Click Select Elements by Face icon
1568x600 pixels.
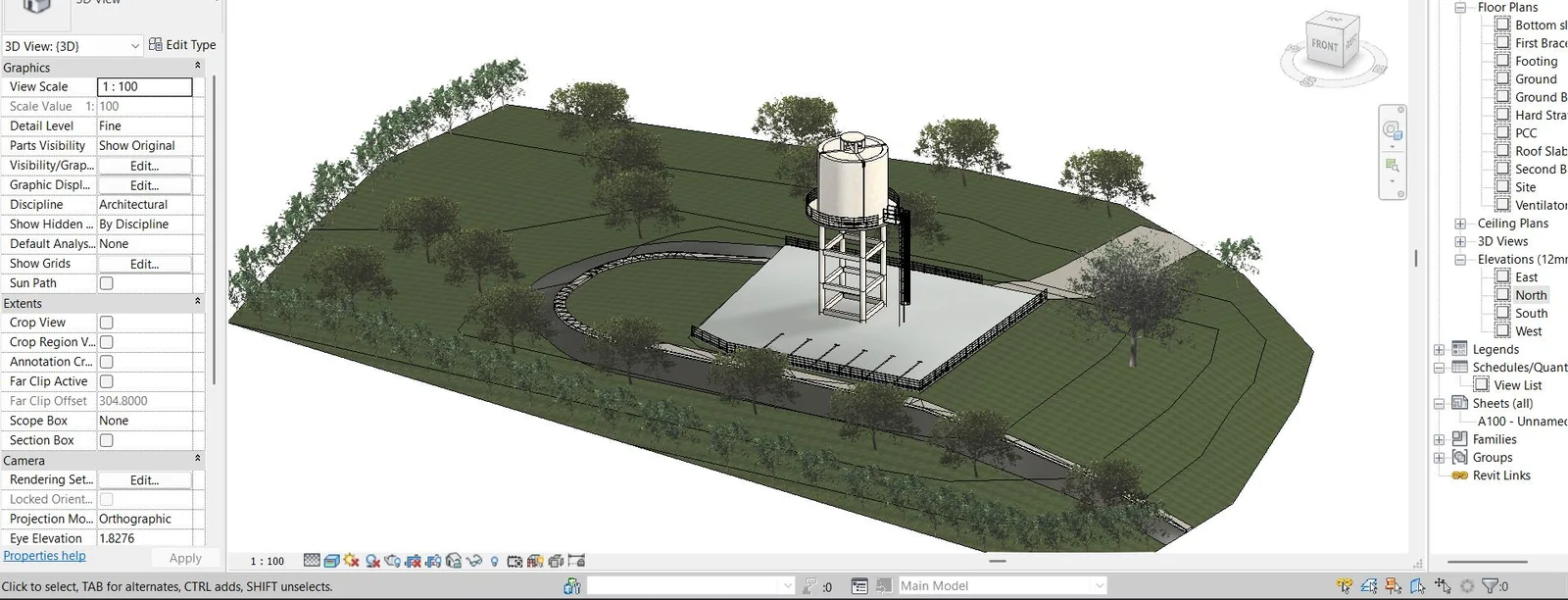coord(1417,586)
